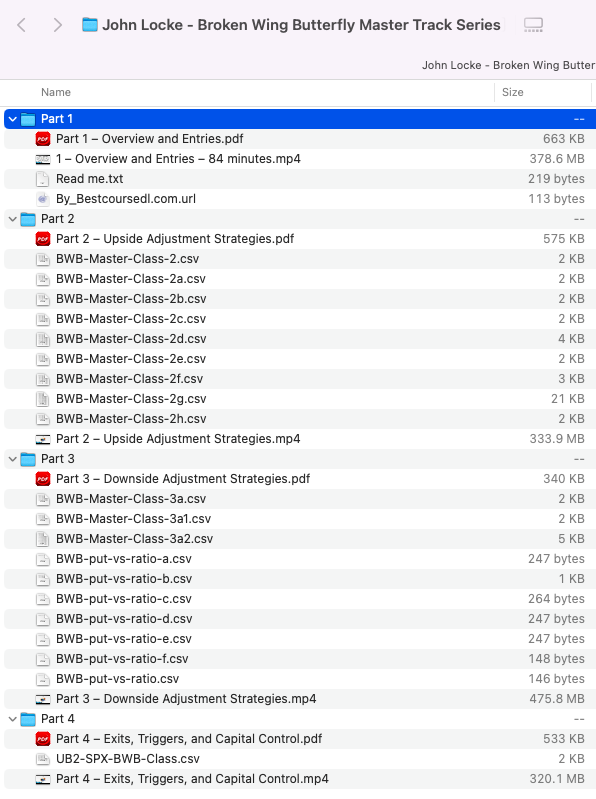
Task: Click the By_Bestcoursedl.com.url file icon
Action: point(43,199)
